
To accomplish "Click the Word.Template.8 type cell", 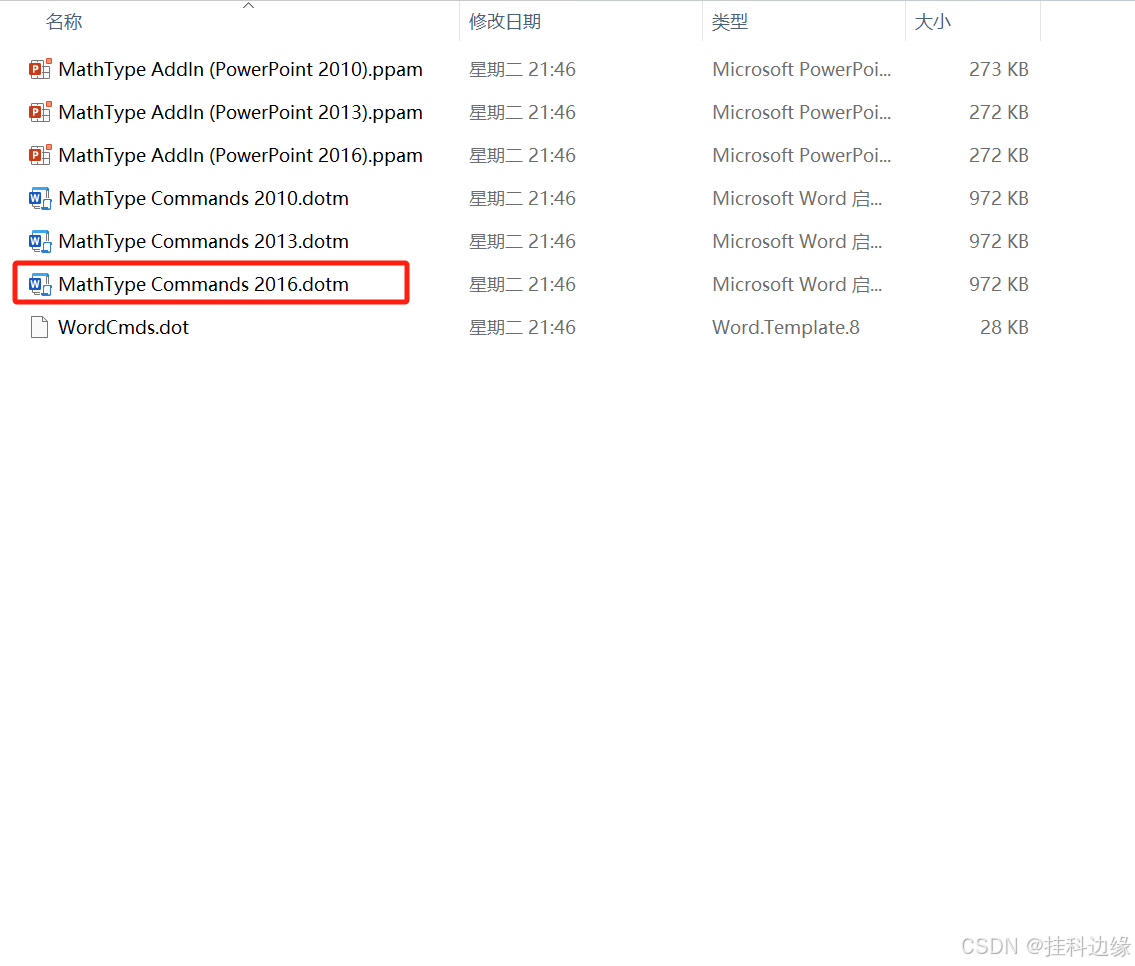I will (786, 327).
